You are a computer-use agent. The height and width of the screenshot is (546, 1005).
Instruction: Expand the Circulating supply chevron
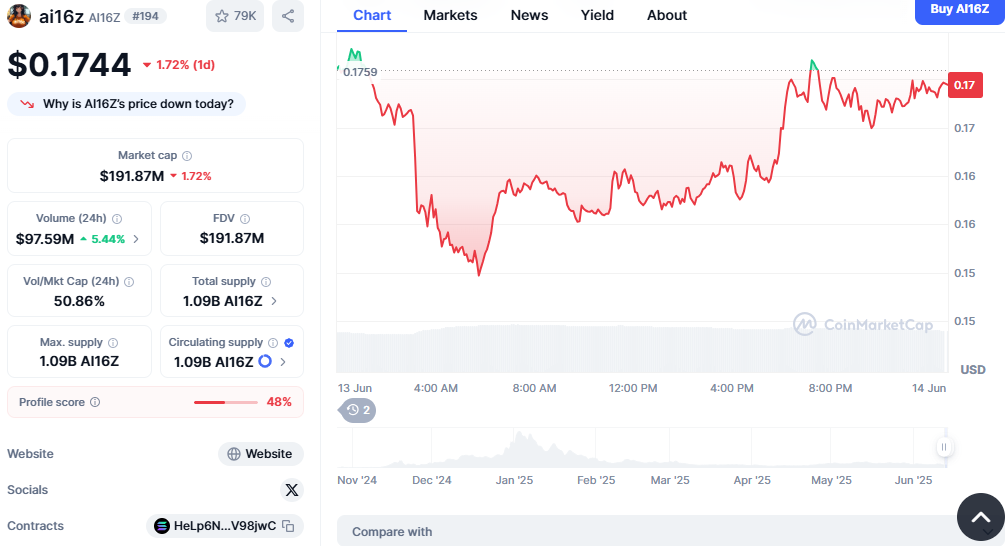[283, 362]
